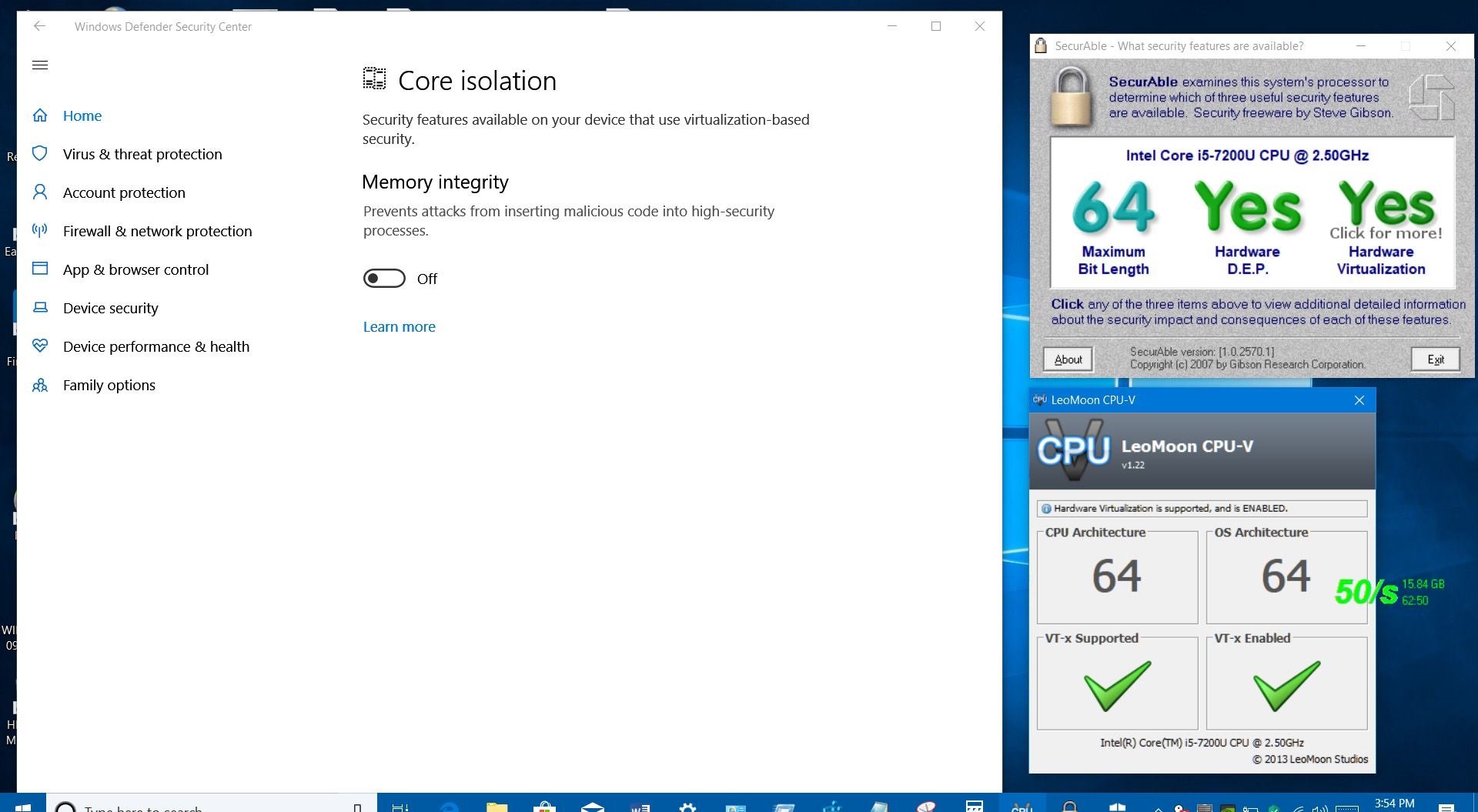Close the LeoMoon CPU-V window

1359,400
